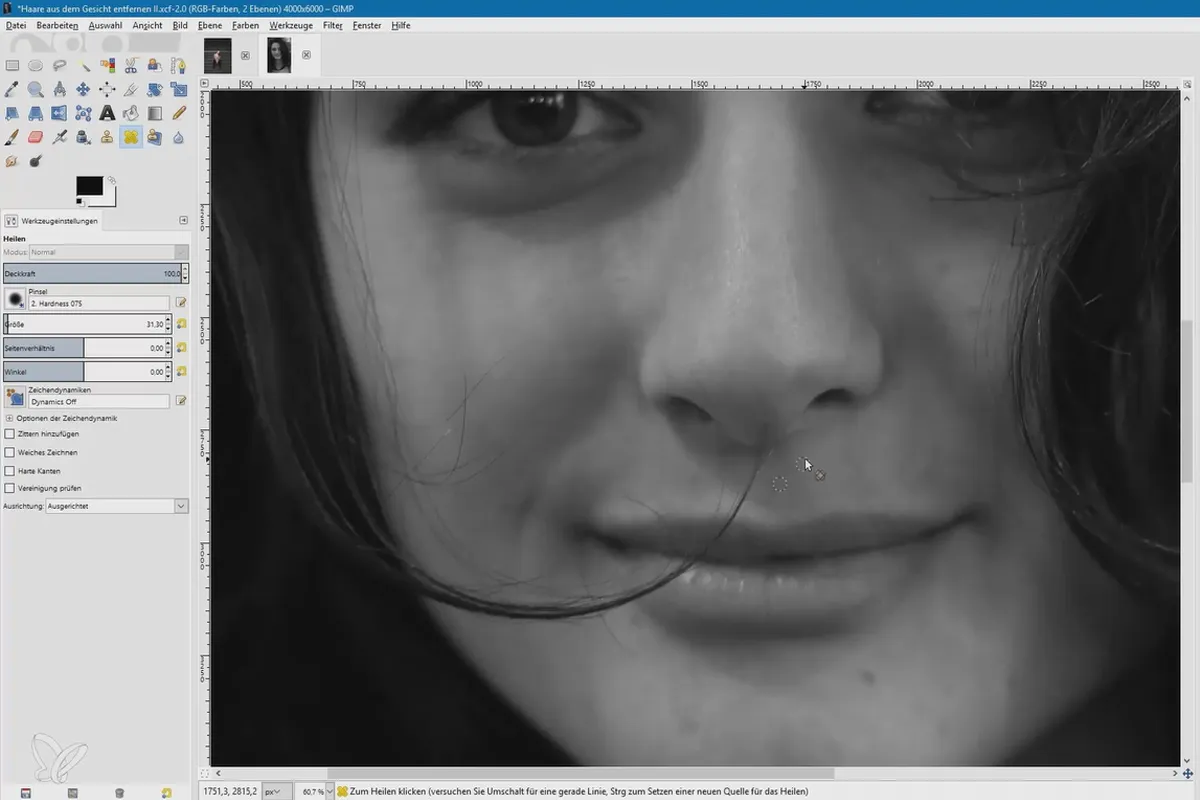Screen dimensions: 1200x800
Task: Select the Pencil tool
Action: coord(179,113)
